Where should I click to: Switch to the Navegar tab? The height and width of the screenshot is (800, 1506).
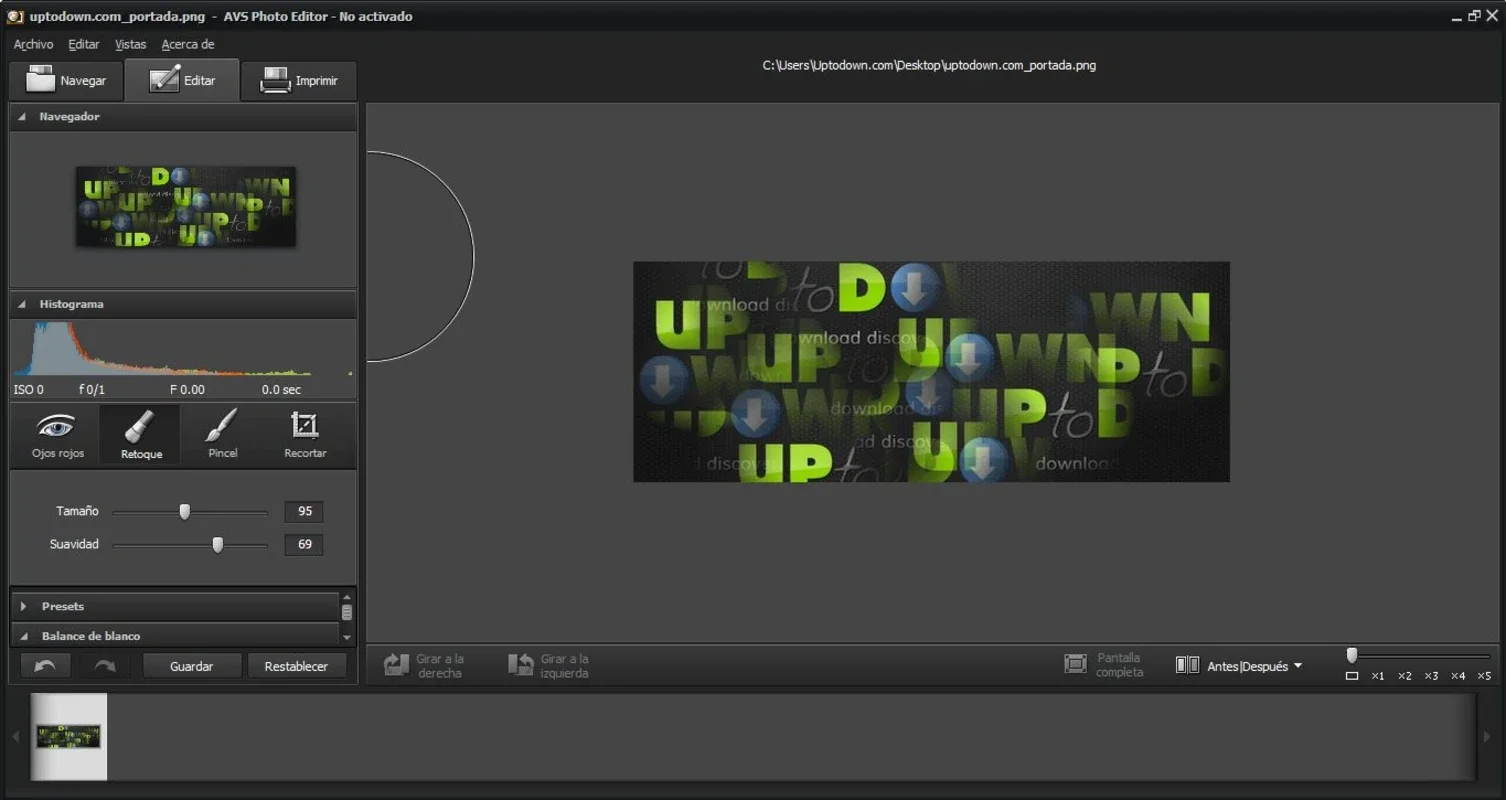tap(66, 80)
